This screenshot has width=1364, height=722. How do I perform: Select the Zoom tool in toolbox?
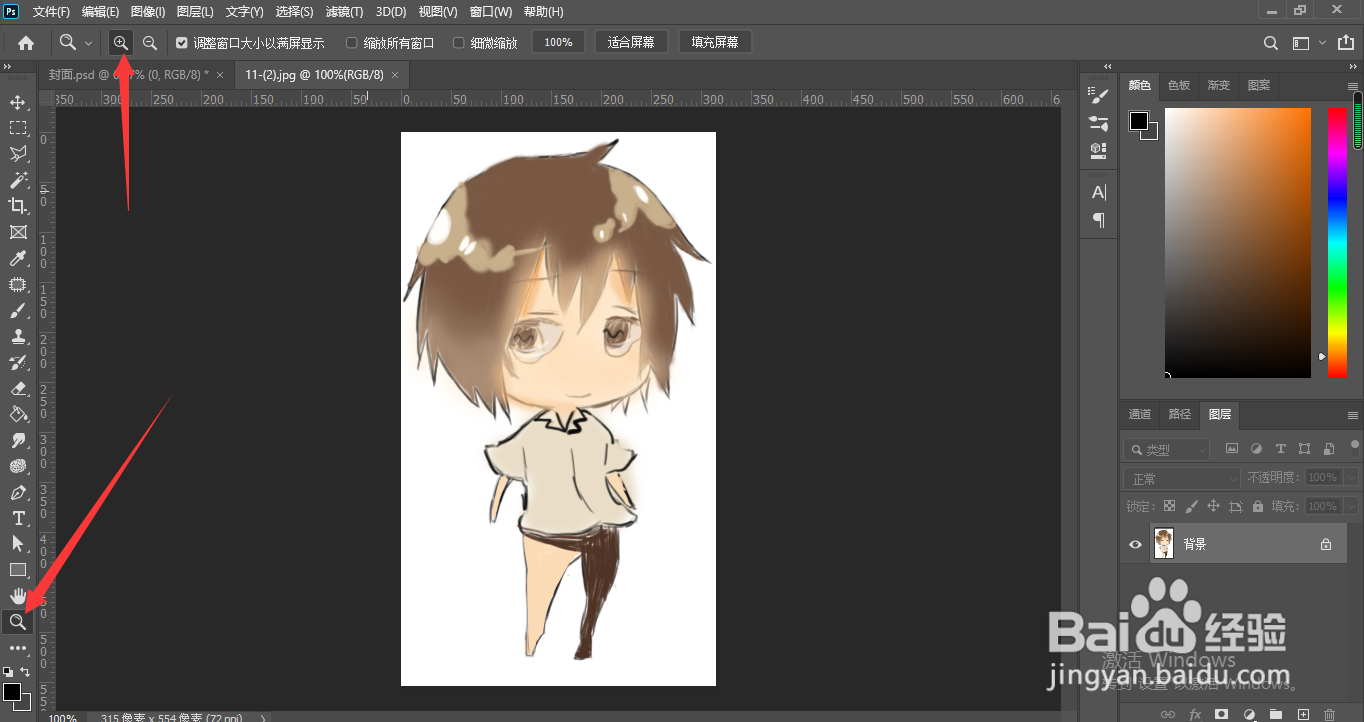[x=18, y=622]
